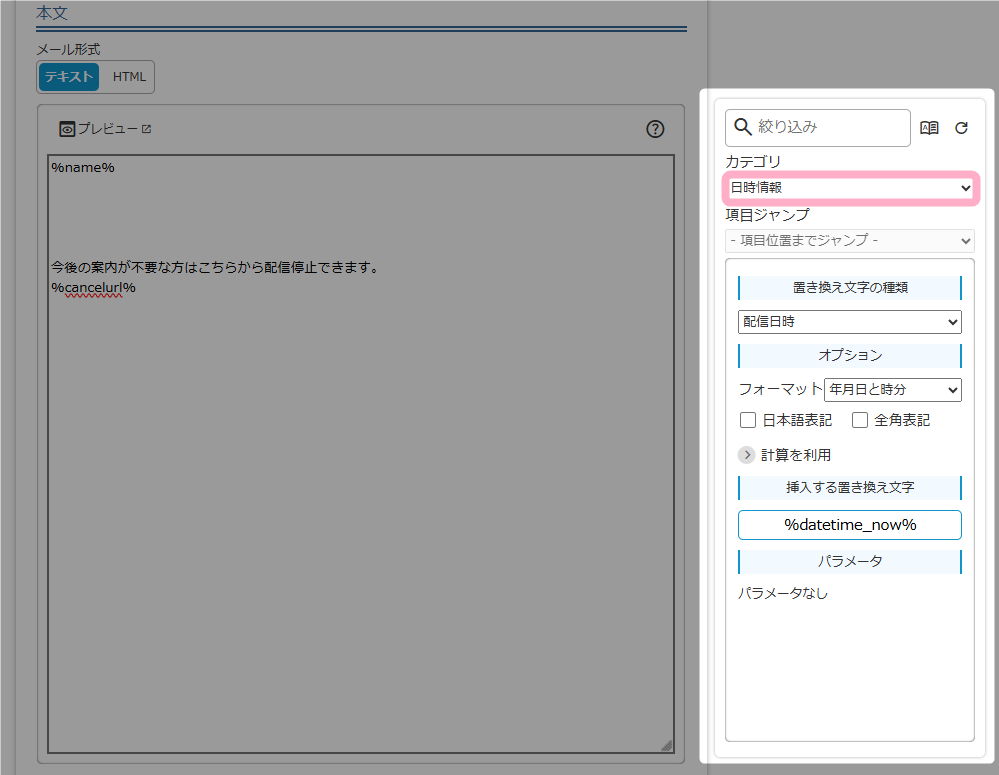Enable the 日本語表記 checkbox
The width and height of the screenshot is (999, 775).
(747, 420)
